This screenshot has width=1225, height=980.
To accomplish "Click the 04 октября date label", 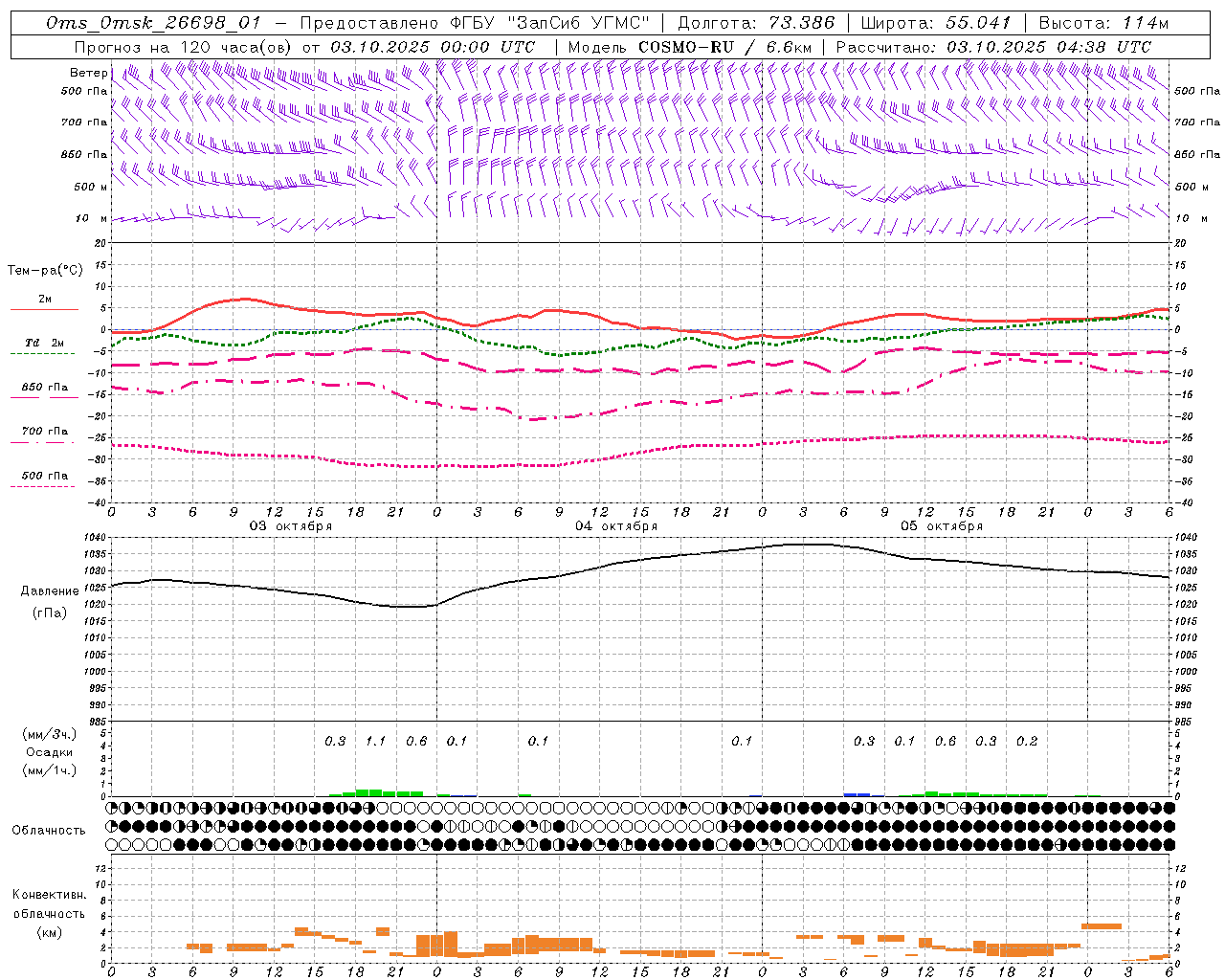I will (x=616, y=526).
